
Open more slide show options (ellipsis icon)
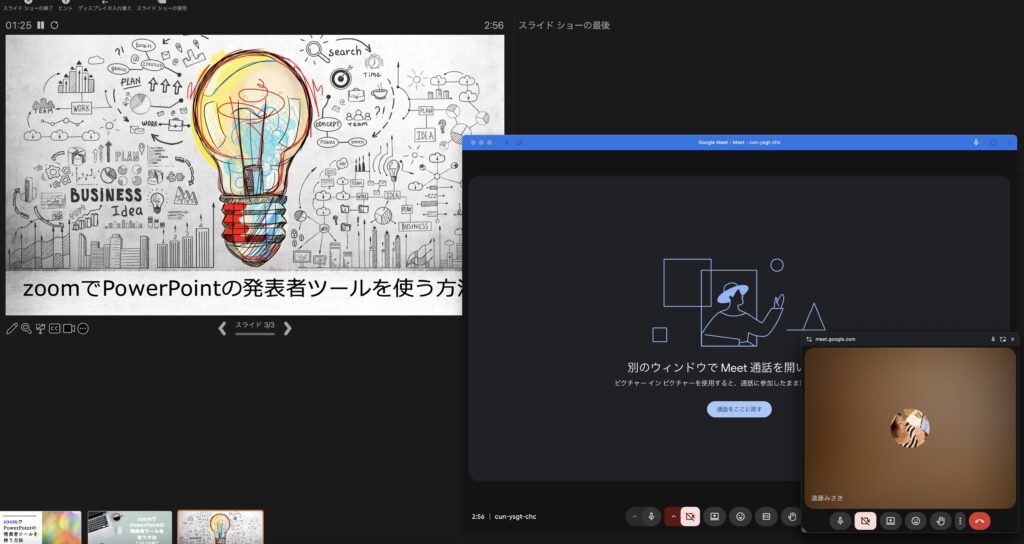84,328
